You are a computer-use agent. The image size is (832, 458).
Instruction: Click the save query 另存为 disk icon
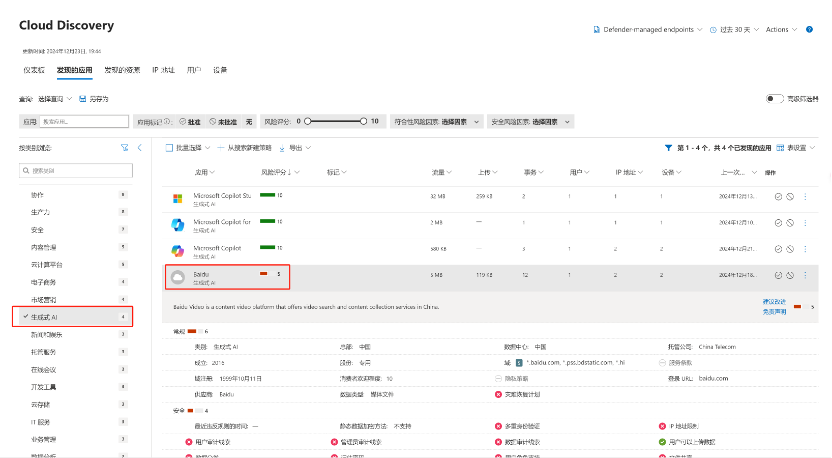[83, 99]
